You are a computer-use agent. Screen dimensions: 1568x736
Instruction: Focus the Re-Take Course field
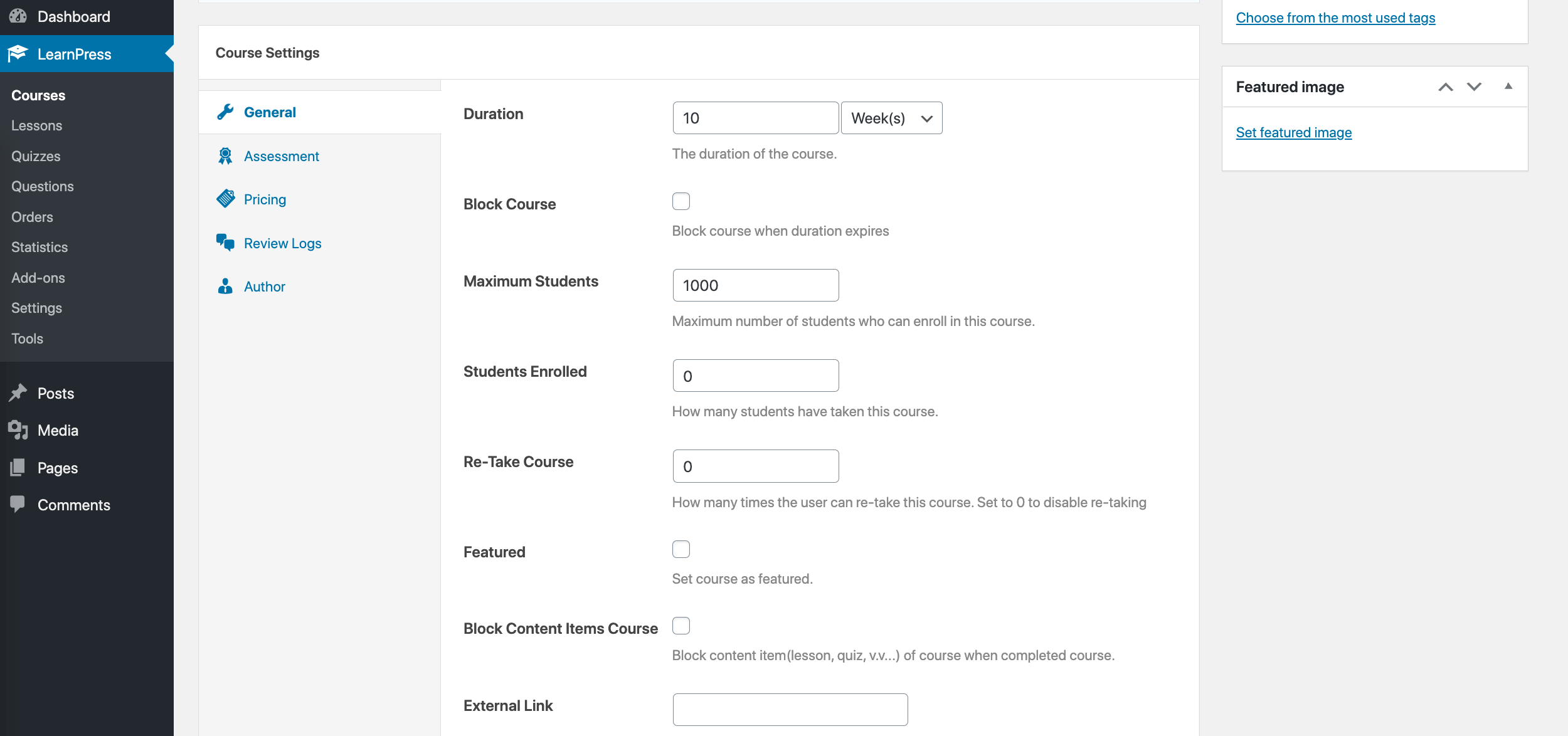[756, 466]
